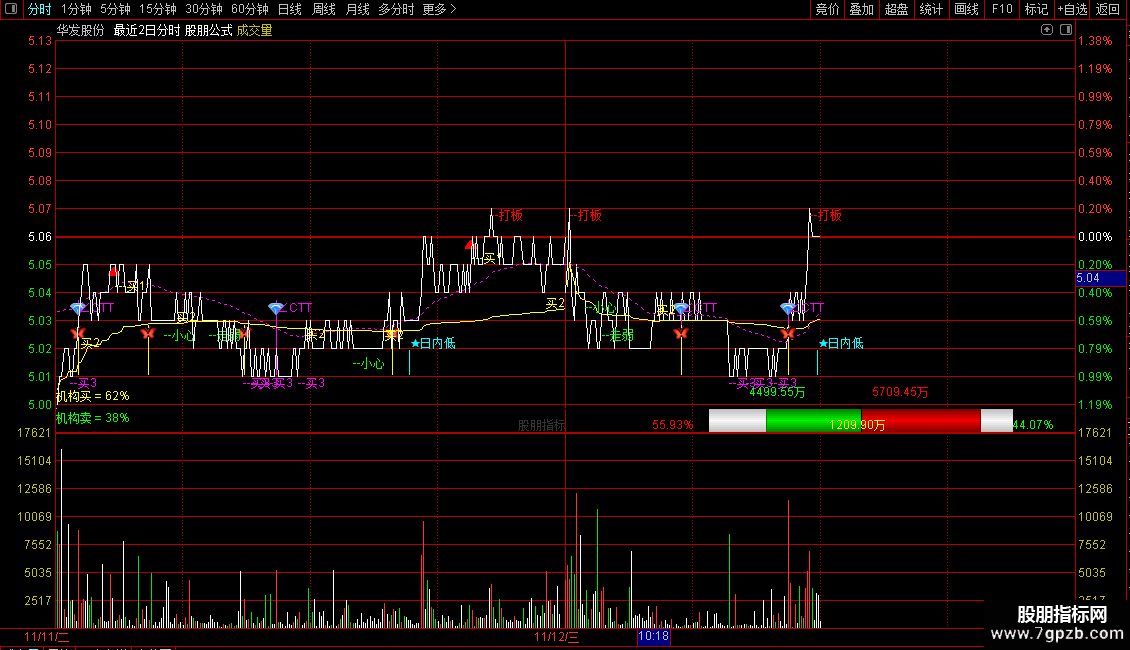The height and width of the screenshot is (650, 1130).
Task: Click the 华发股份 stock name
Action: 81,30
